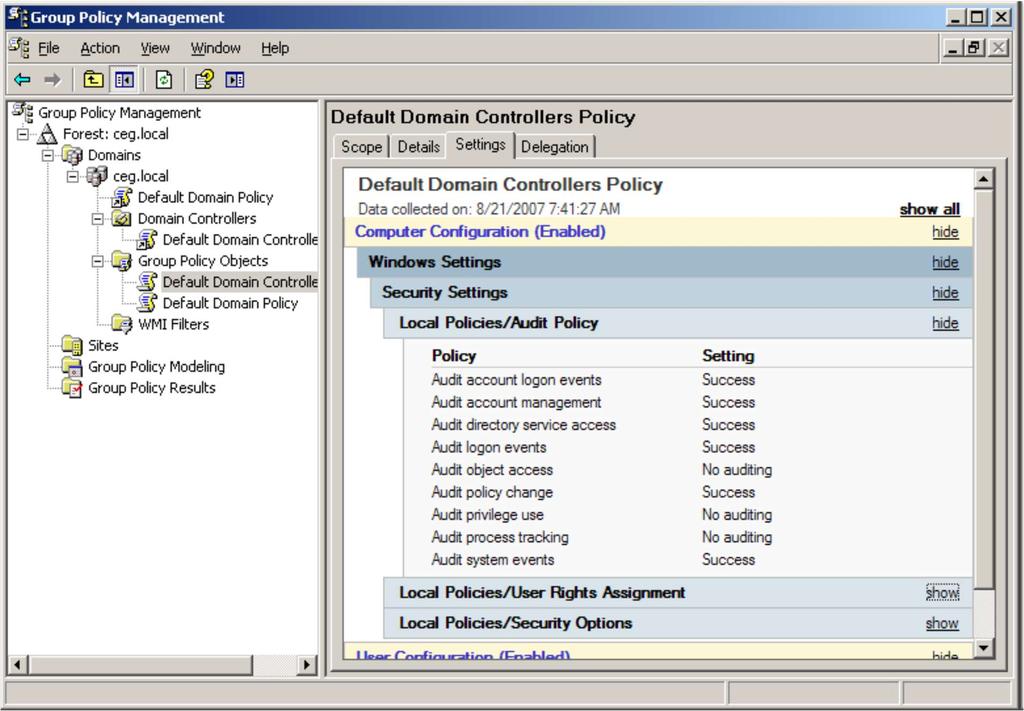The height and width of the screenshot is (711, 1024).
Task: Collapse the Domains tree node
Action: pos(48,155)
